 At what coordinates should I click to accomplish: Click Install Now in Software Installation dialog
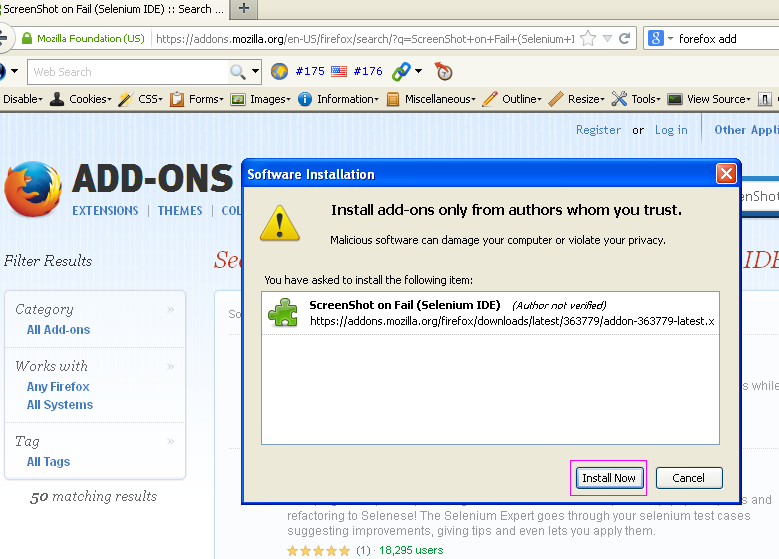609,478
